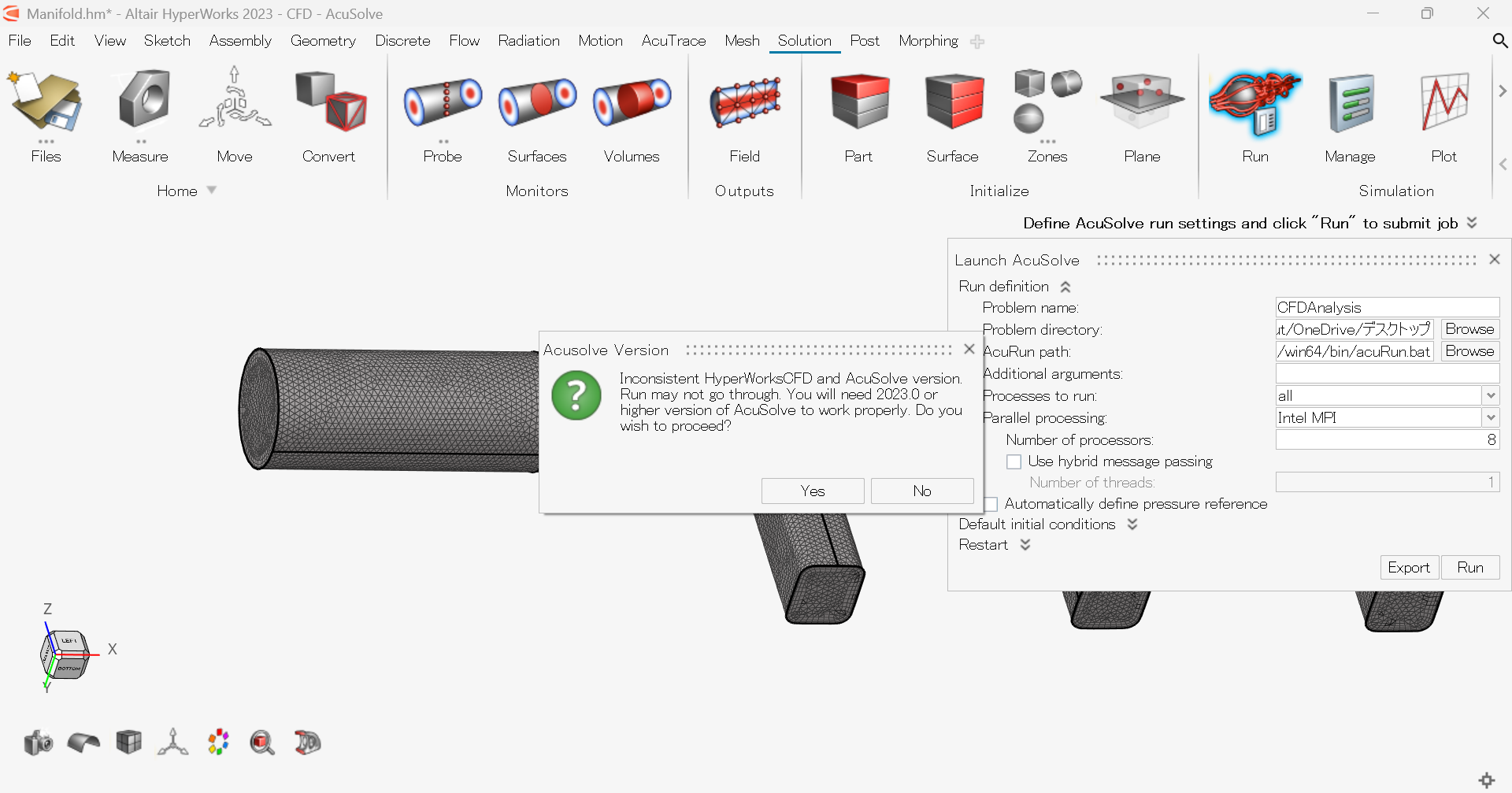Image resolution: width=1512 pixels, height=793 pixels.
Task: Open the search magnifier icon
Action: point(1499,40)
